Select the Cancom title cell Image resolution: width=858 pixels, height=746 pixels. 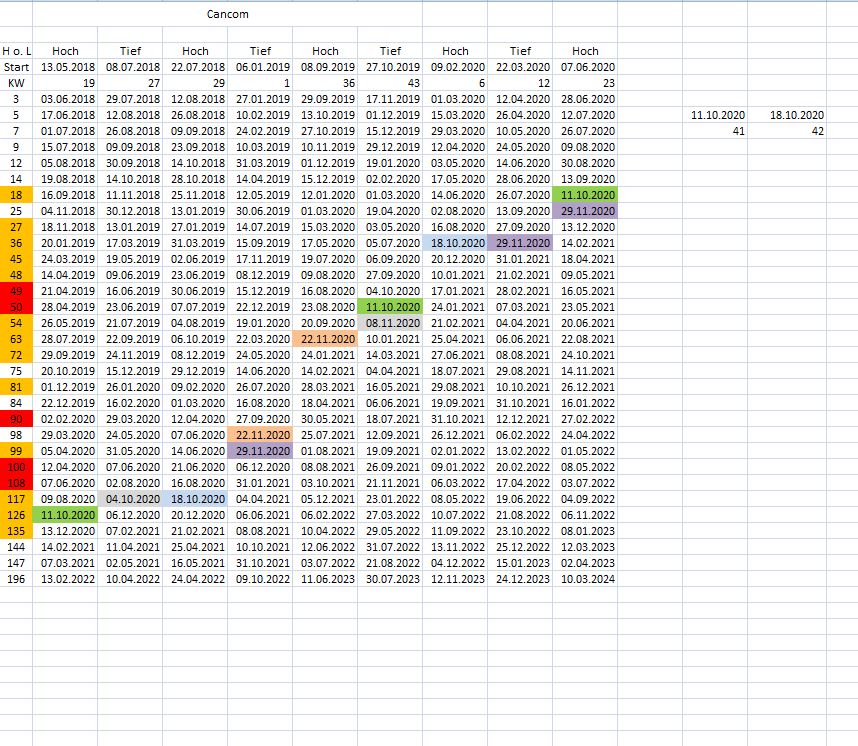(x=227, y=14)
